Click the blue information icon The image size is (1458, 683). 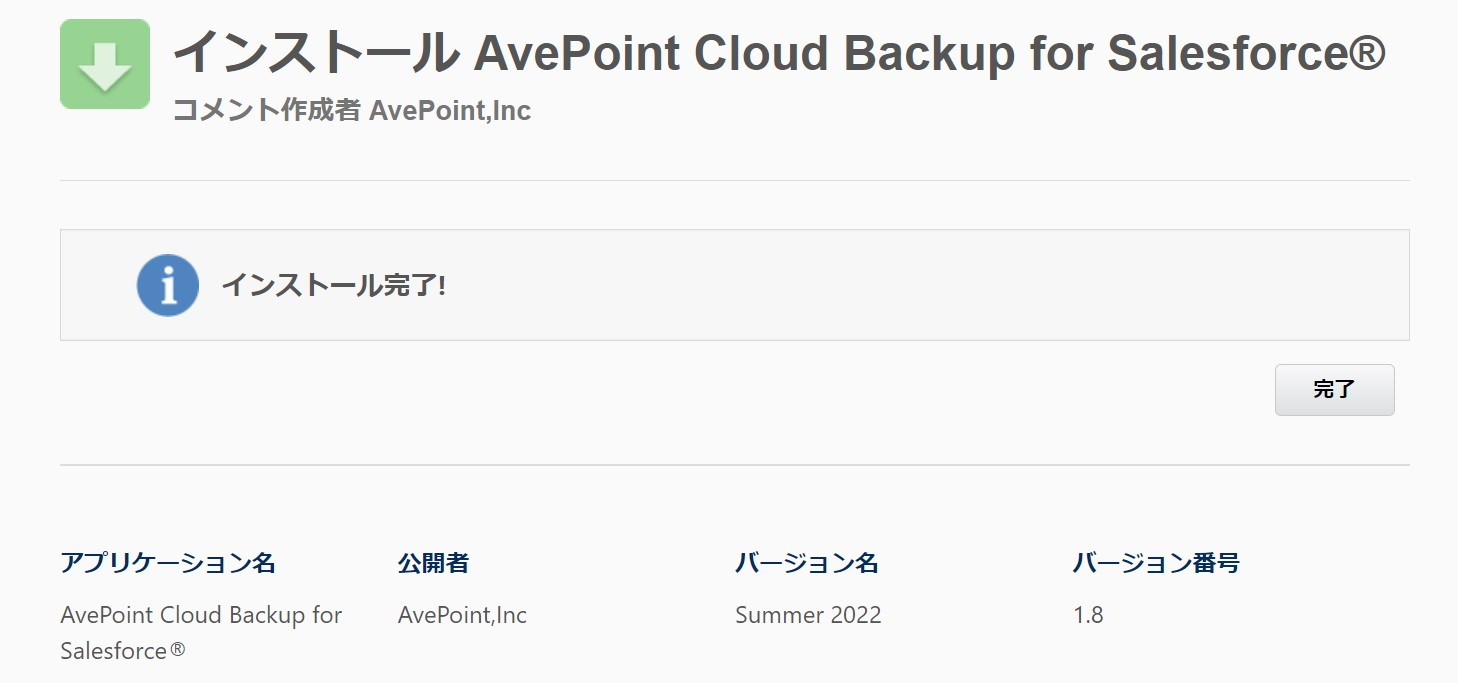(168, 285)
